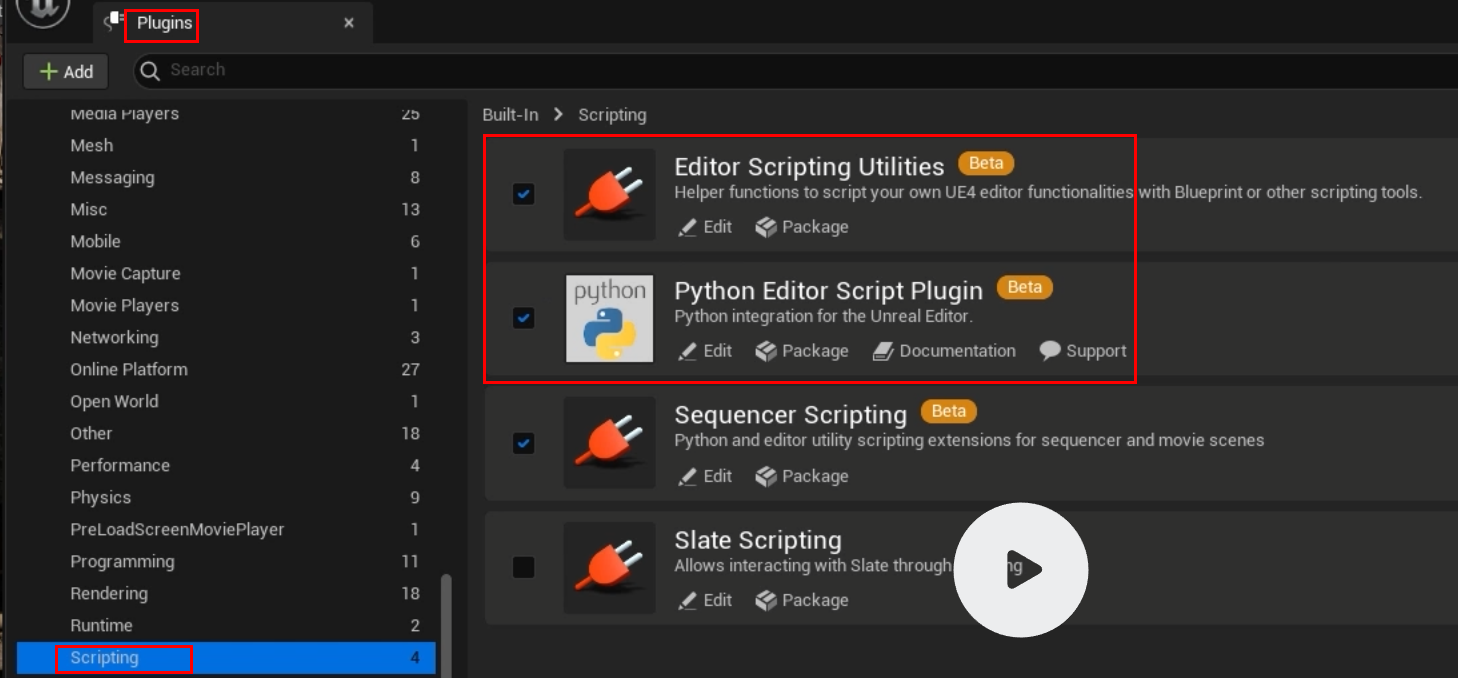Click the Slate Scripting plug icon

[609, 567]
